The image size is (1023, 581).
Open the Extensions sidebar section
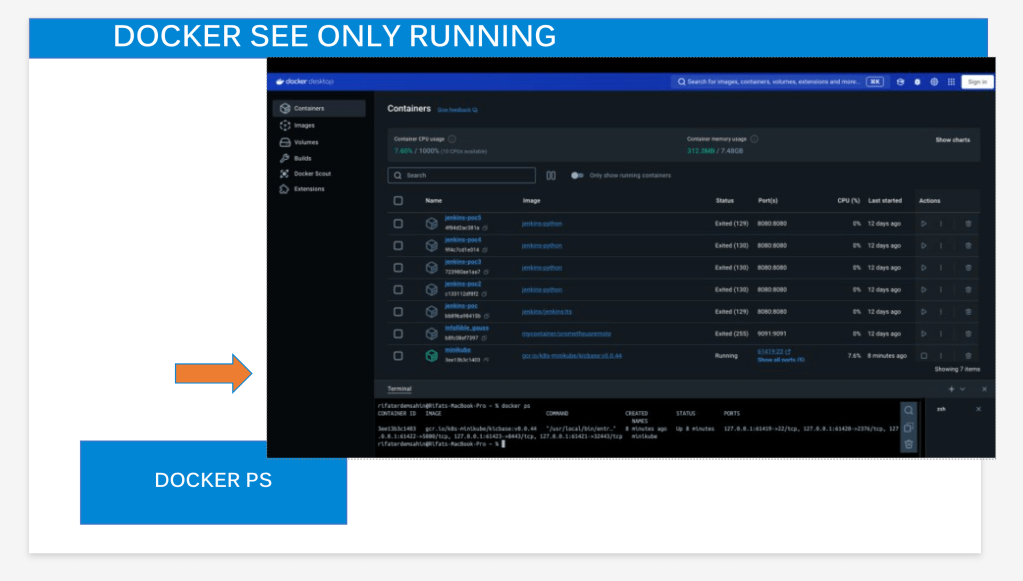point(302,189)
